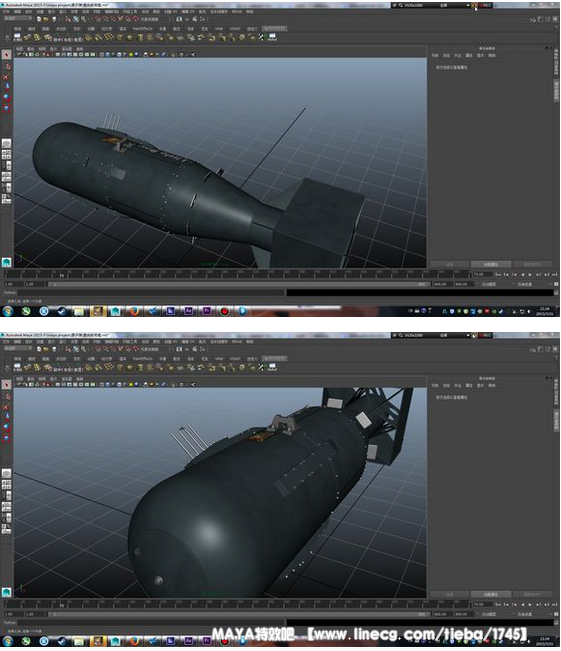
Task: Open After Effects from upper Windows taskbar
Action: tap(188, 311)
